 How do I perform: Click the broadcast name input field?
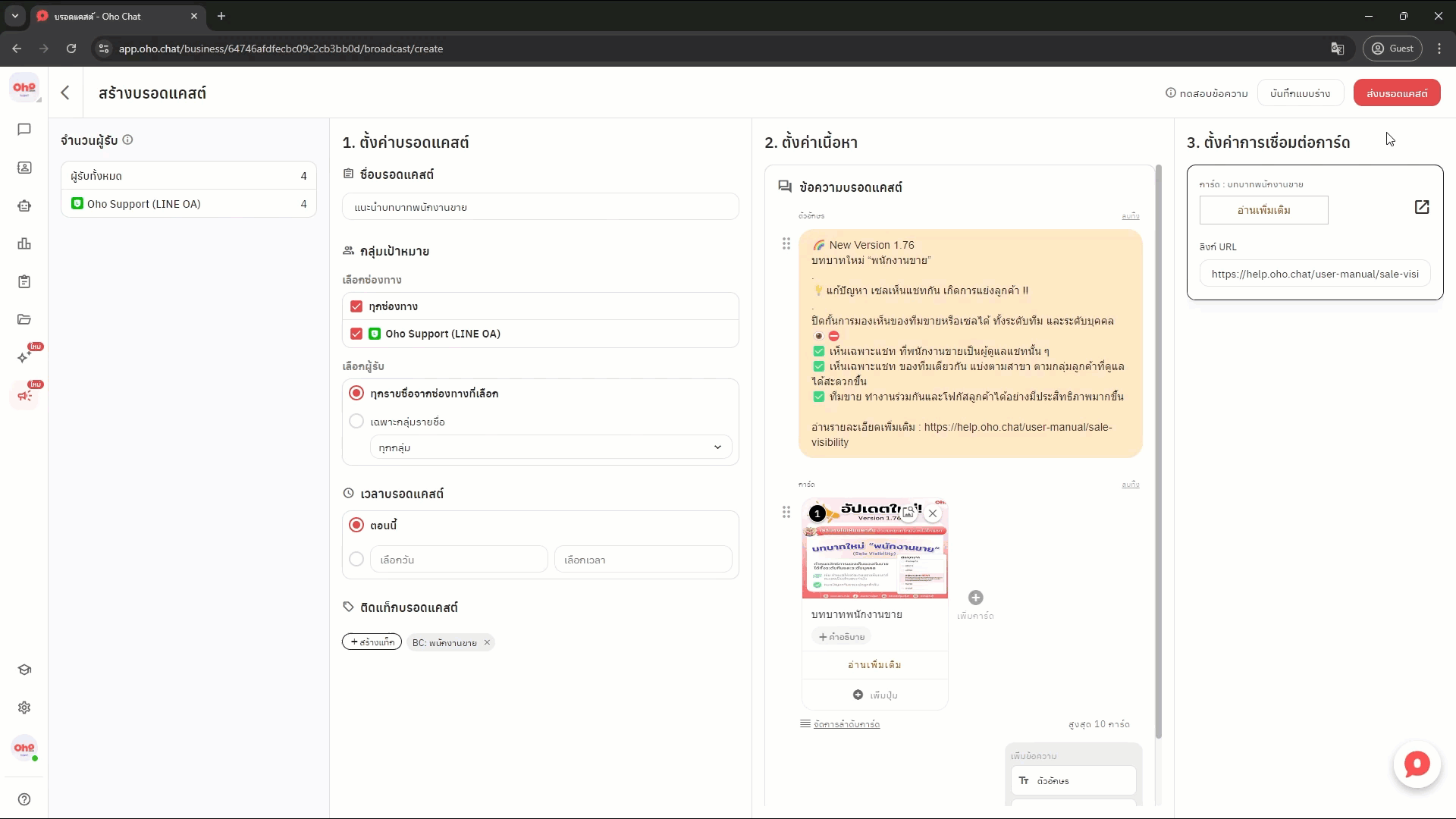point(540,207)
